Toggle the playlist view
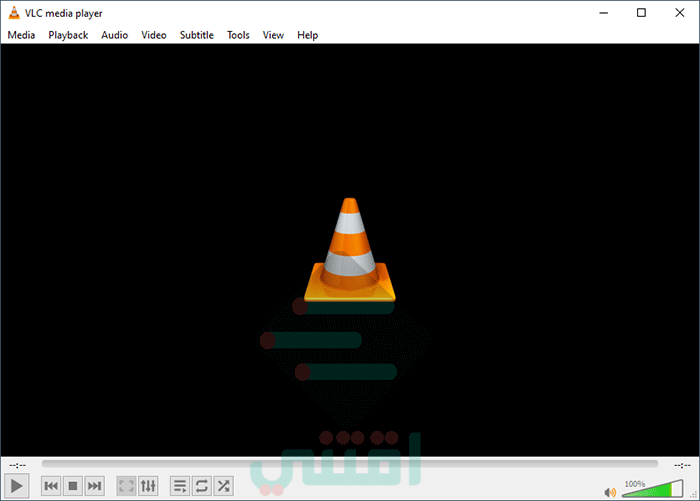Image resolution: width=700 pixels, height=501 pixels. 180,486
